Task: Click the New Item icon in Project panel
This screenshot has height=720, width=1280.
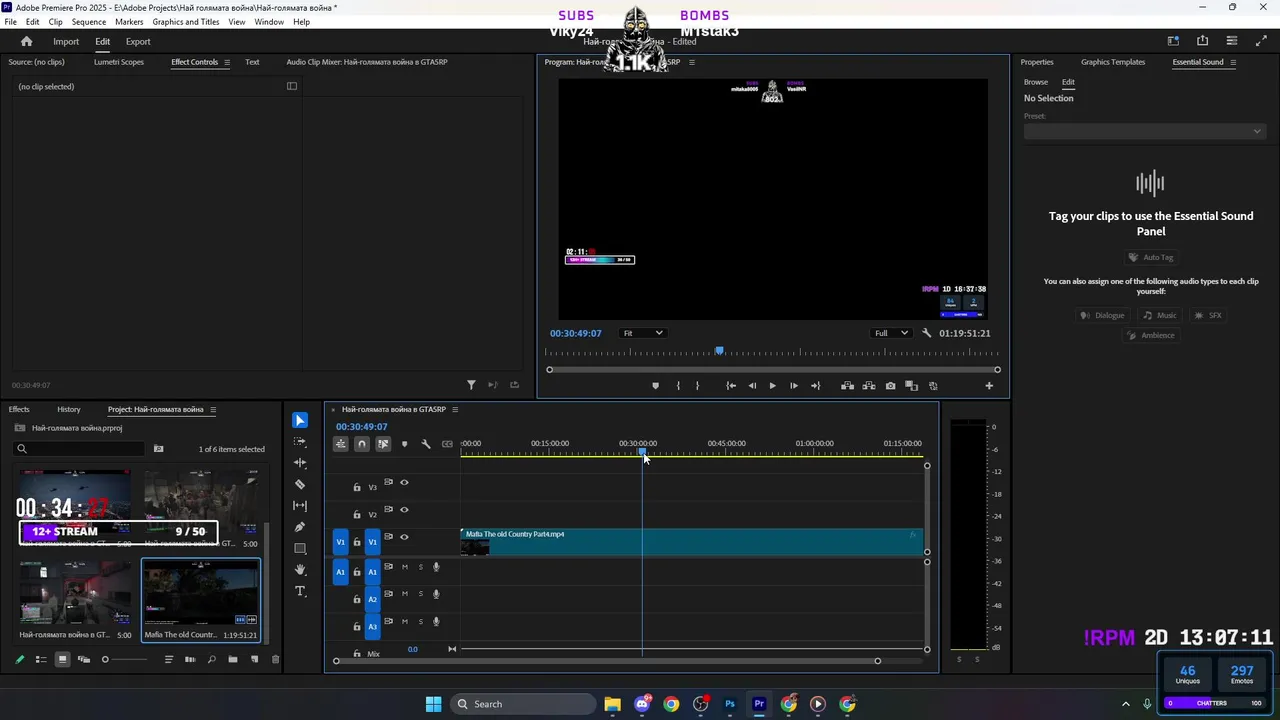Action: point(254,659)
